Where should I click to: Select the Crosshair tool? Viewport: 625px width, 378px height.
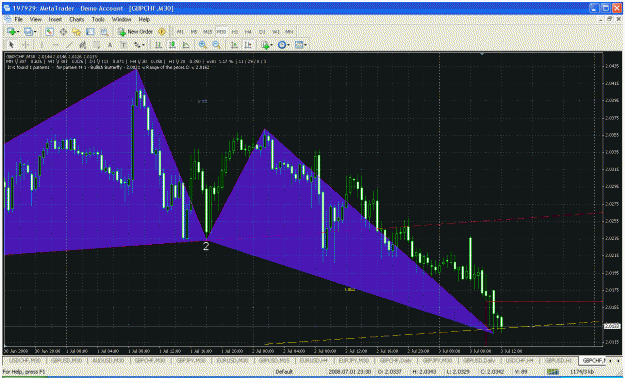26,45
